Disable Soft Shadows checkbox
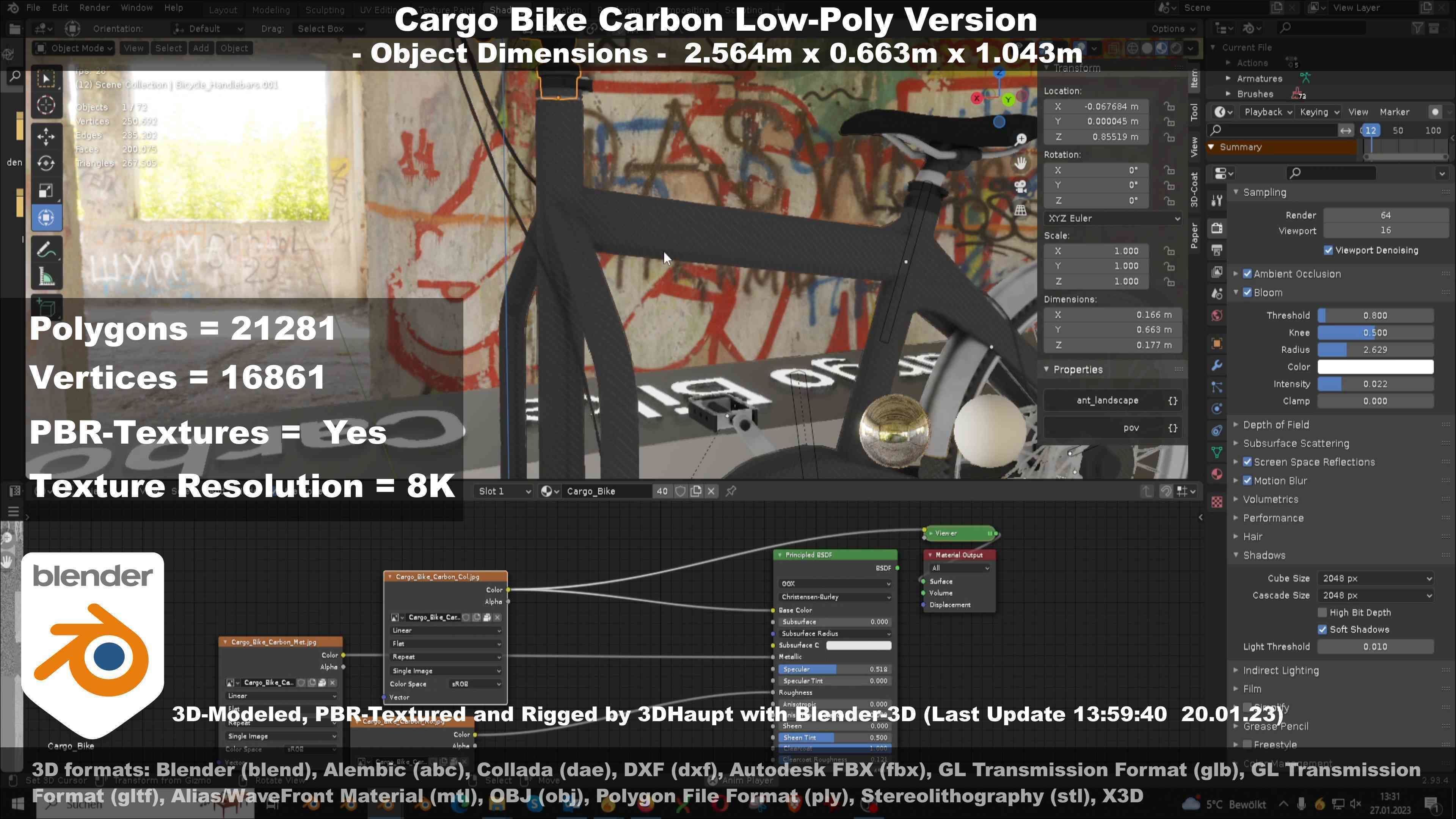The height and width of the screenshot is (819, 1456). tap(1322, 630)
